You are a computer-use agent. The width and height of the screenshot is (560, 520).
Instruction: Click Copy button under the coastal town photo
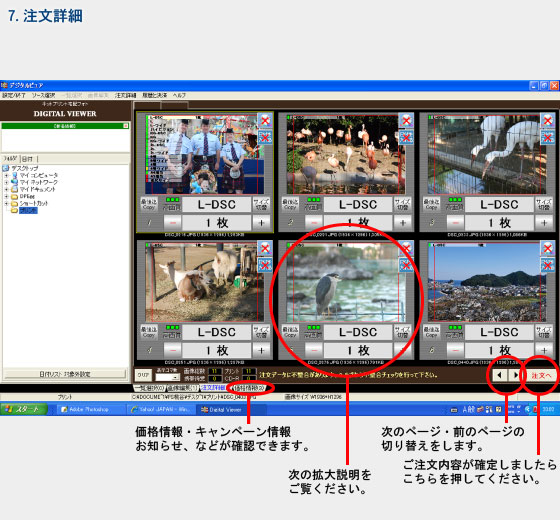point(431,332)
